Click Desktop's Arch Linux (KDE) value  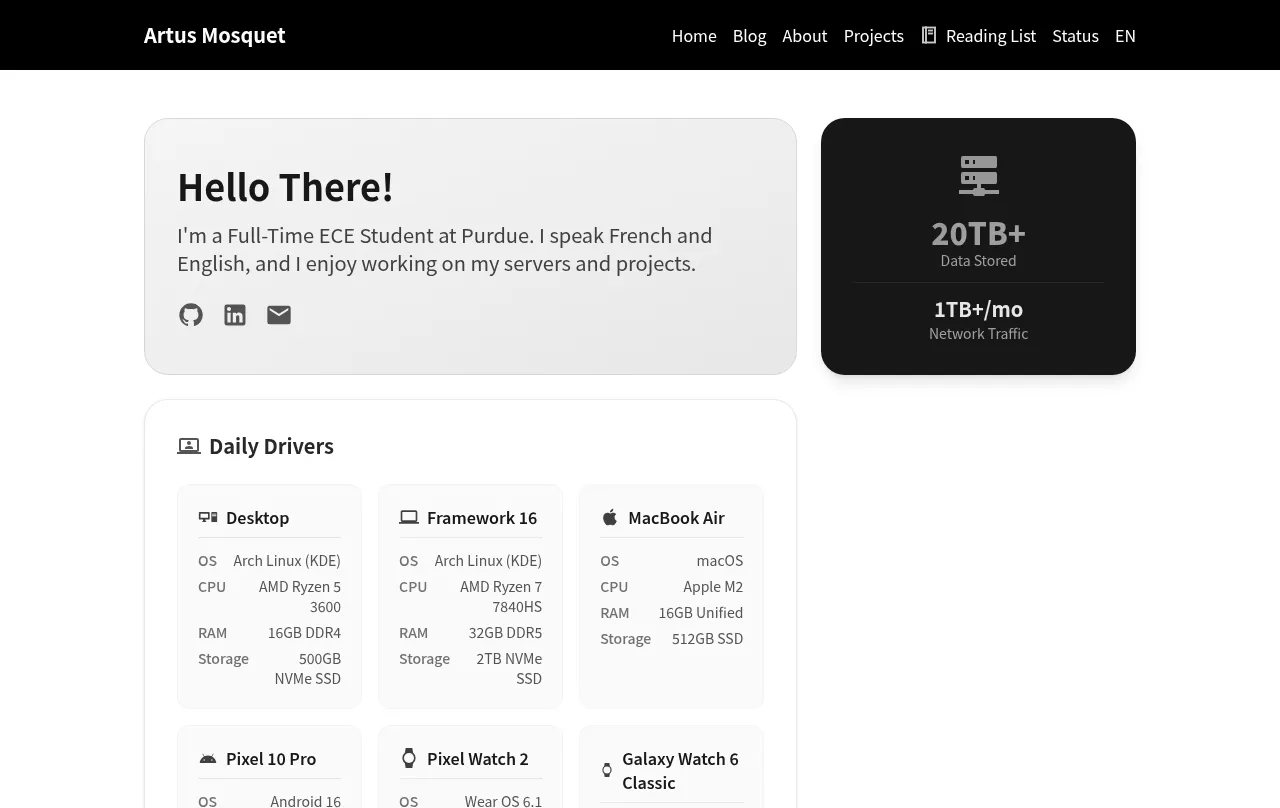tap(287, 561)
